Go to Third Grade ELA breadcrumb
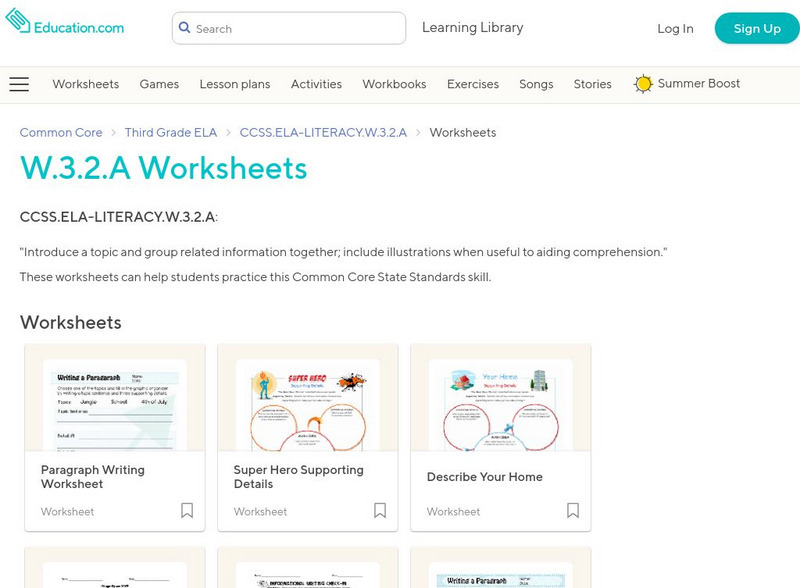This screenshot has height=588, width=800. click(x=171, y=133)
